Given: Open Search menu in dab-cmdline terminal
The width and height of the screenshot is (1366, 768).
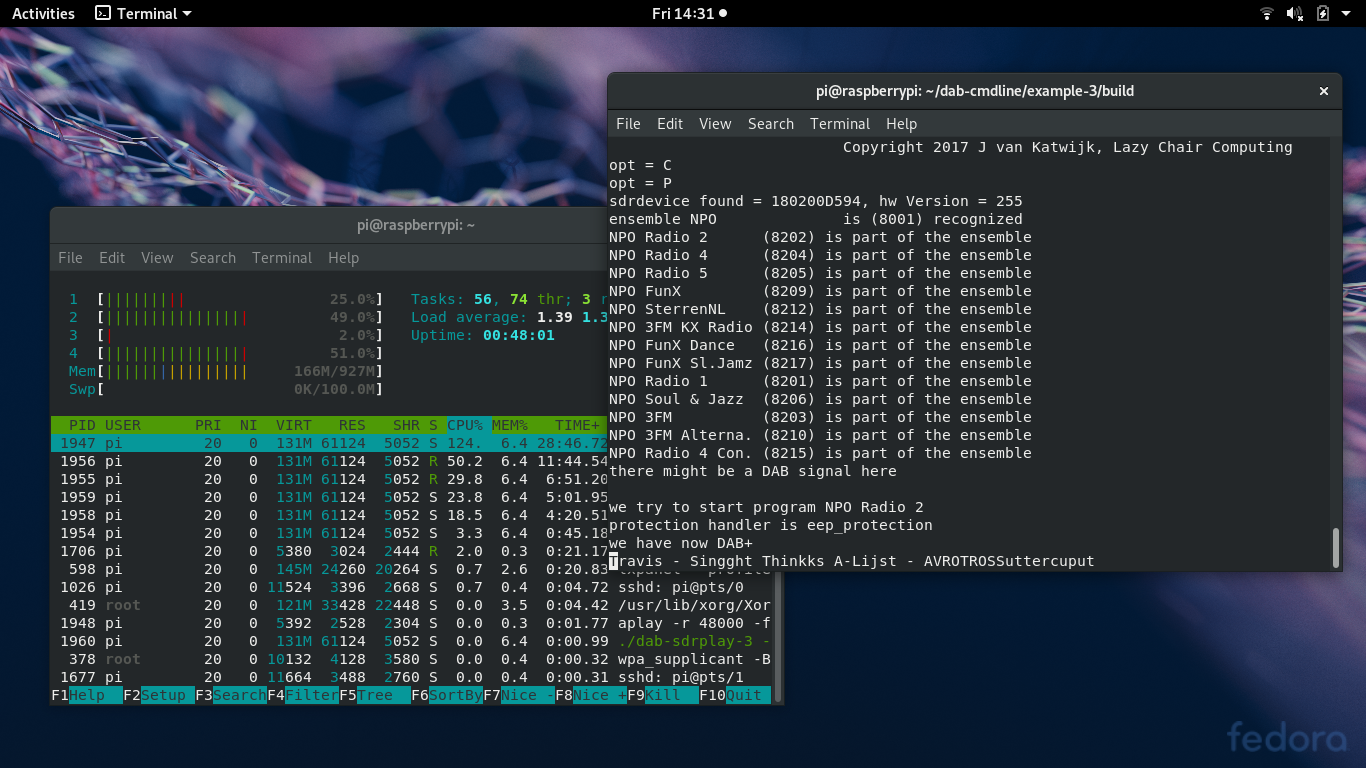Looking at the screenshot, I should pyautogui.click(x=770, y=124).
